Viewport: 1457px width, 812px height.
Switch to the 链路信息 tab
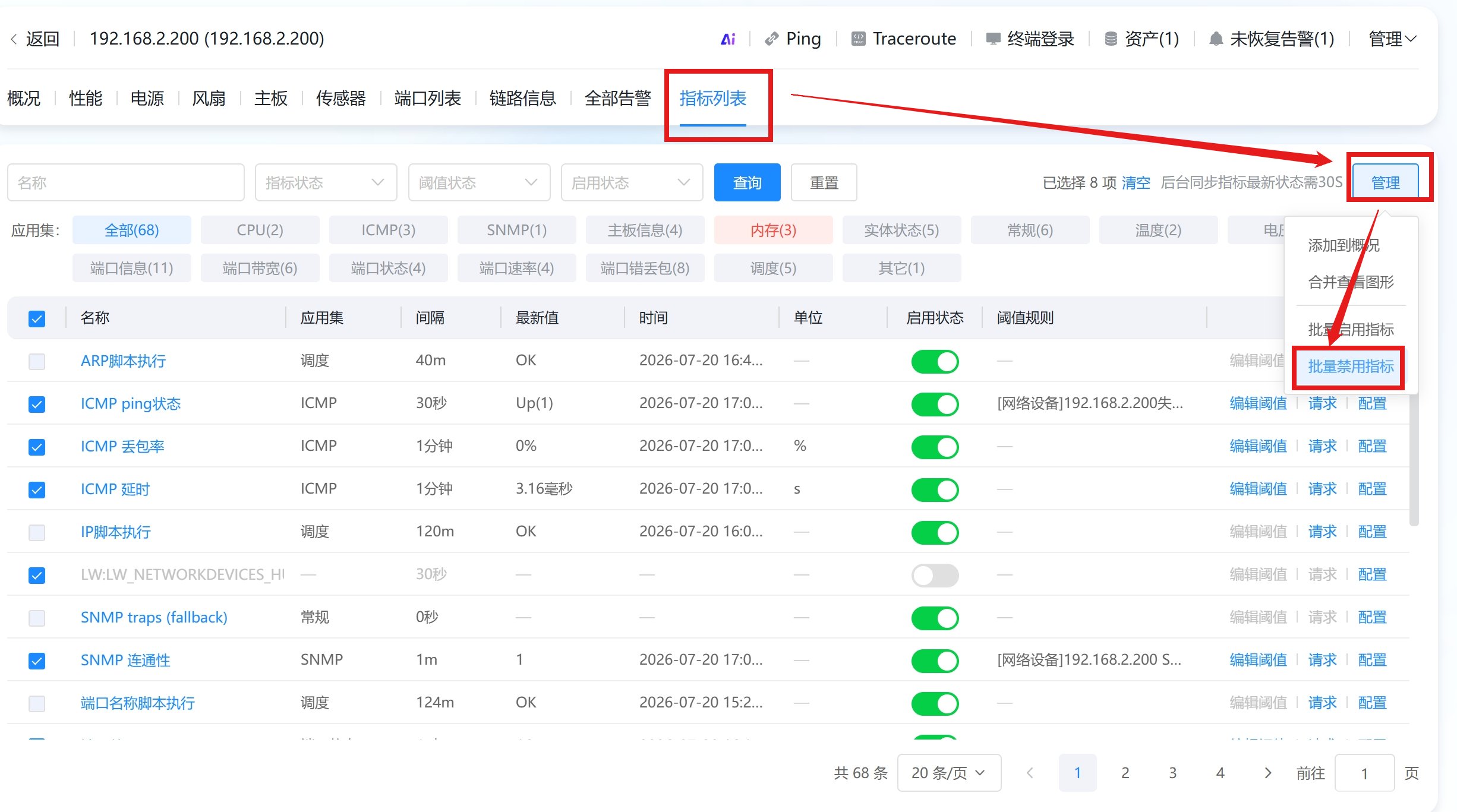pyautogui.click(x=522, y=98)
